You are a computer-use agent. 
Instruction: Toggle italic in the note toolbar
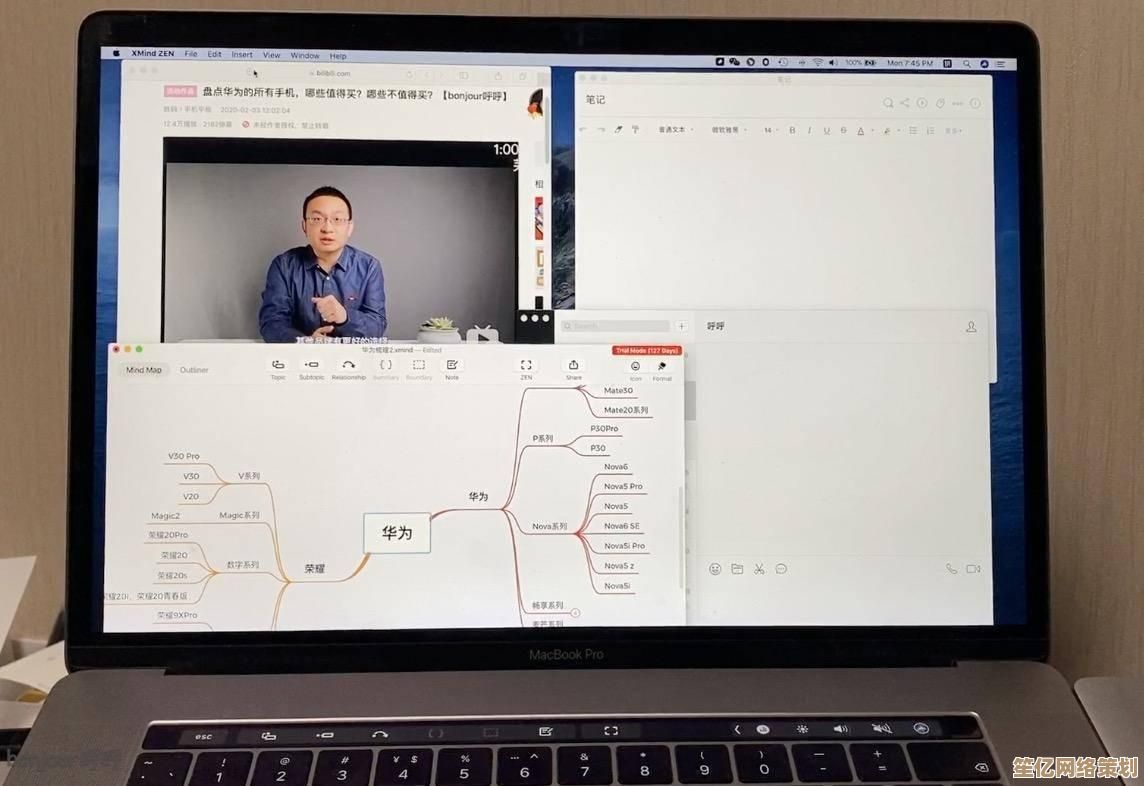pyautogui.click(x=809, y=130)
